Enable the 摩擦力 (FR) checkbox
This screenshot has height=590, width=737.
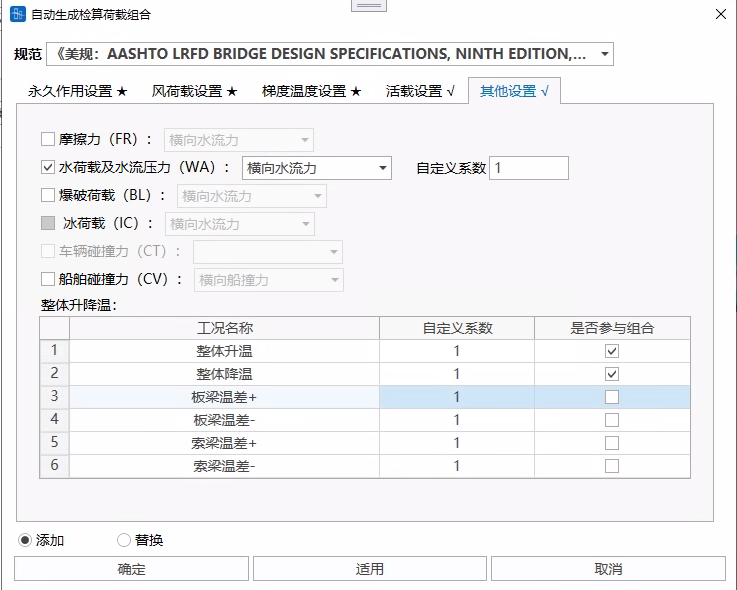pos(48,139)
